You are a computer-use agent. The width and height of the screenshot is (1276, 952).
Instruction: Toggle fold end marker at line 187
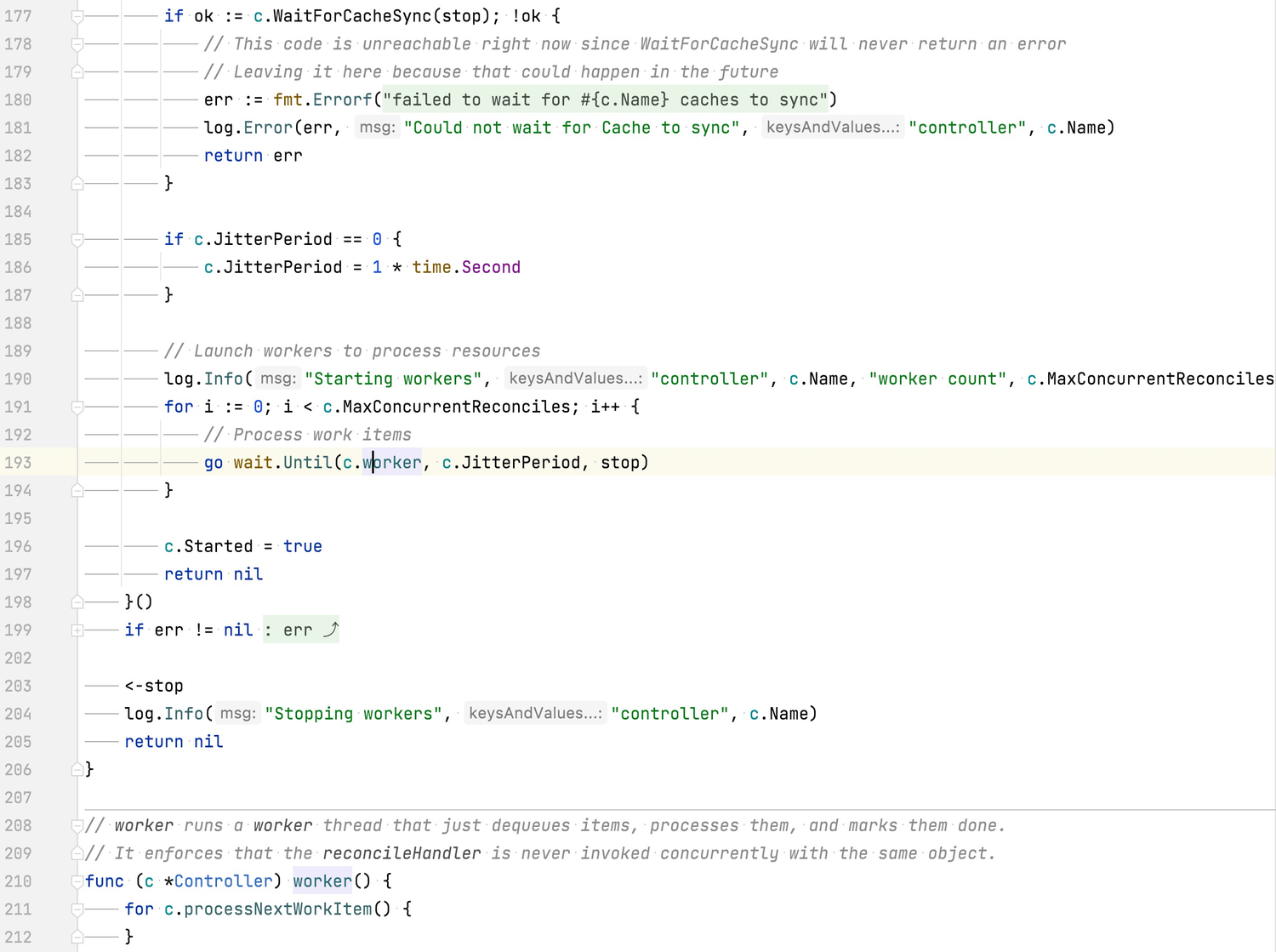(77, 294)
